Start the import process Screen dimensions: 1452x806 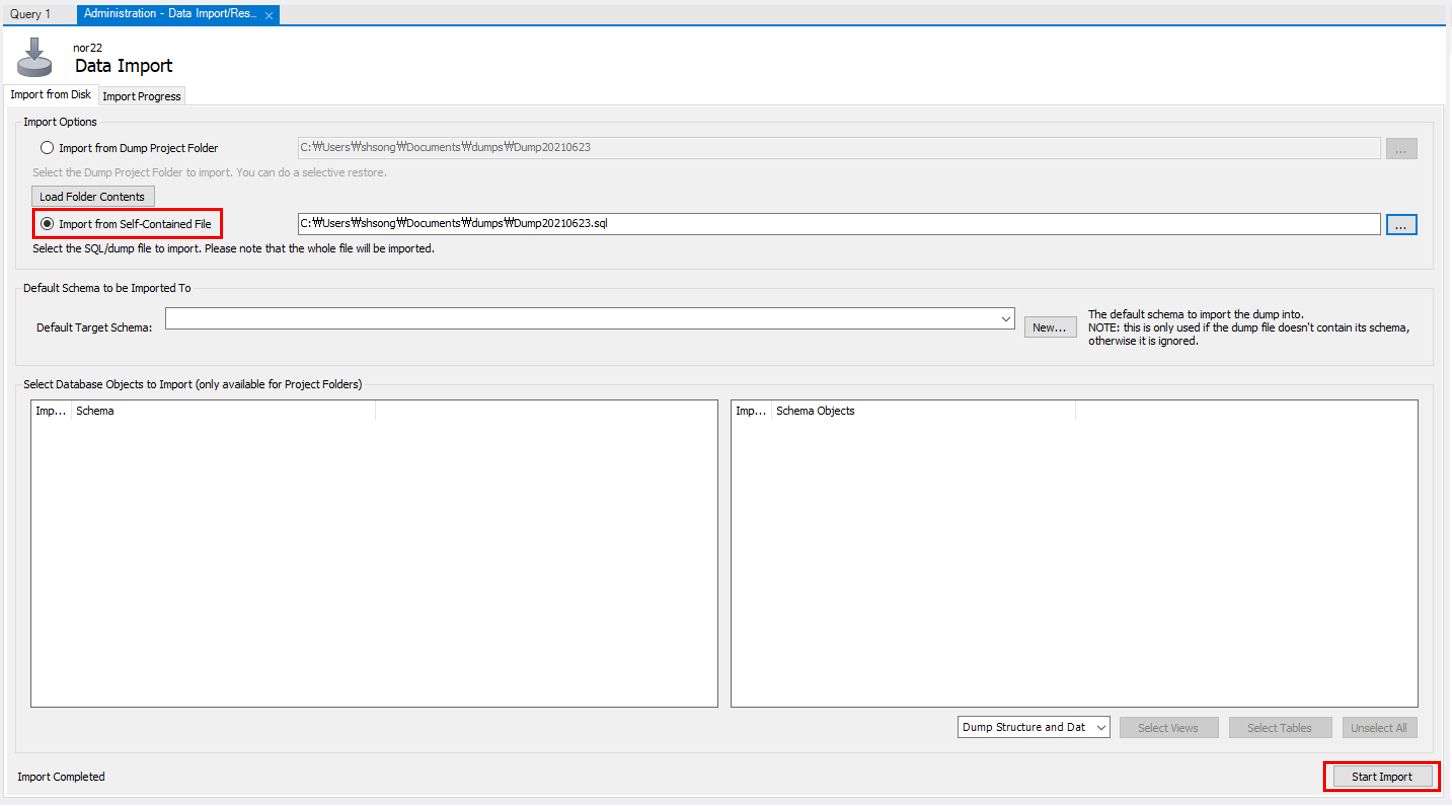(1382, 777)
